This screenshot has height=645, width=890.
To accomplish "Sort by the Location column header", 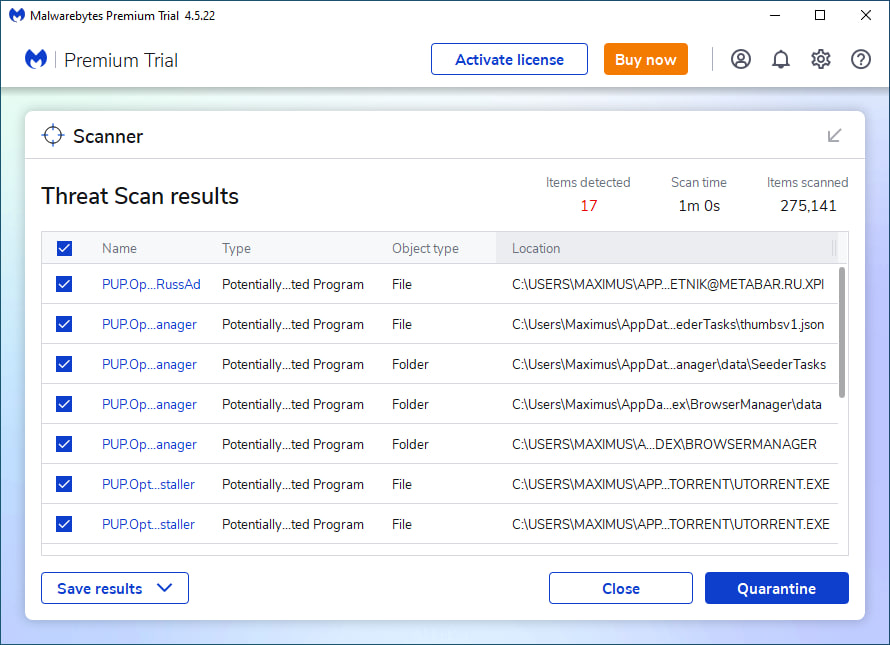I will point(536,248).
